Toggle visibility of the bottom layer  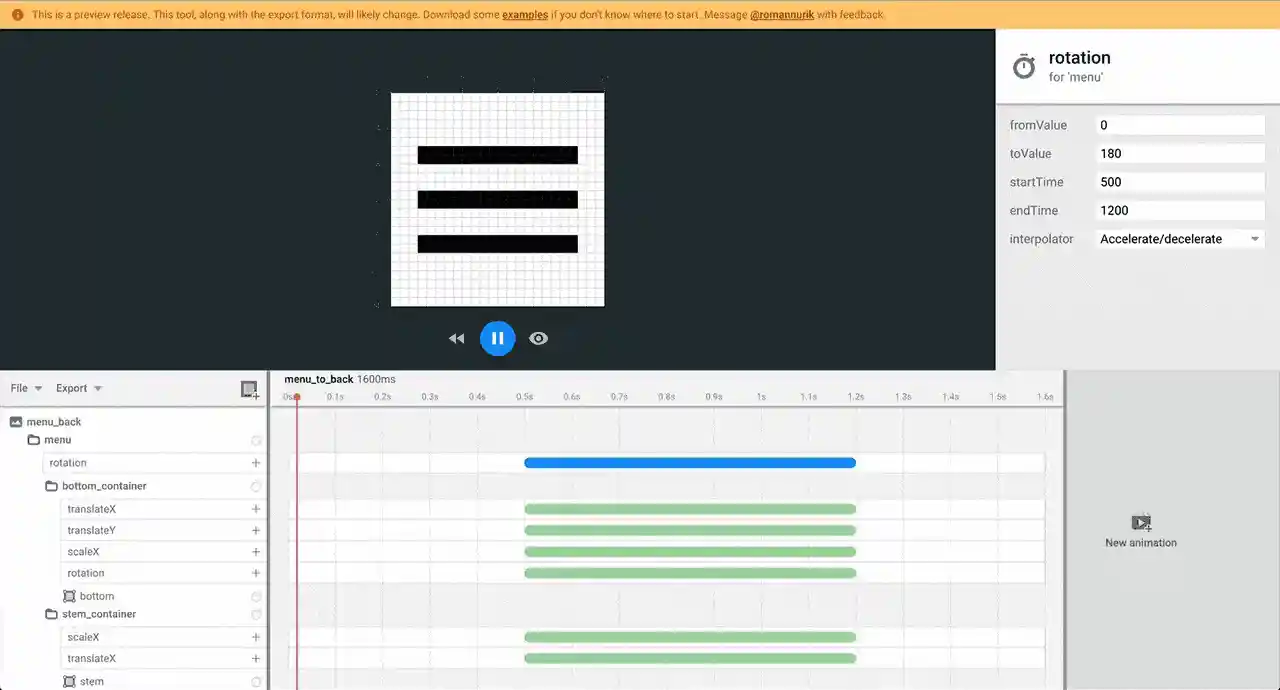click(x=256, y=595)
